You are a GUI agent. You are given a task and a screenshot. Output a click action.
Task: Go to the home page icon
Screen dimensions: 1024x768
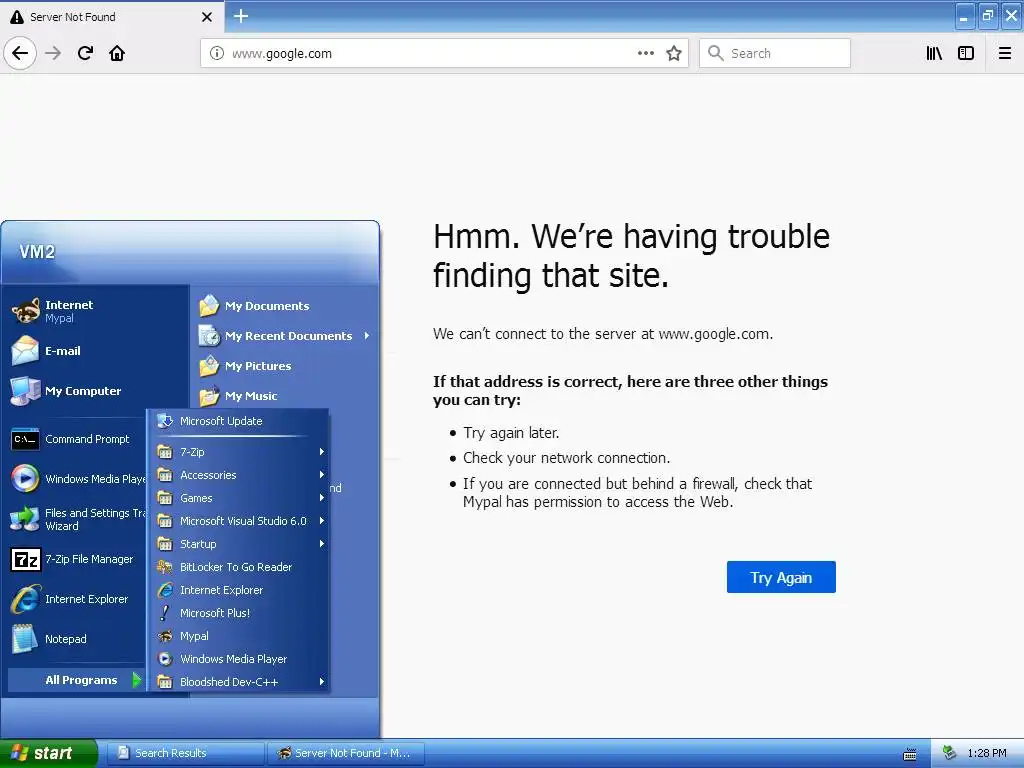coord(117,53)
